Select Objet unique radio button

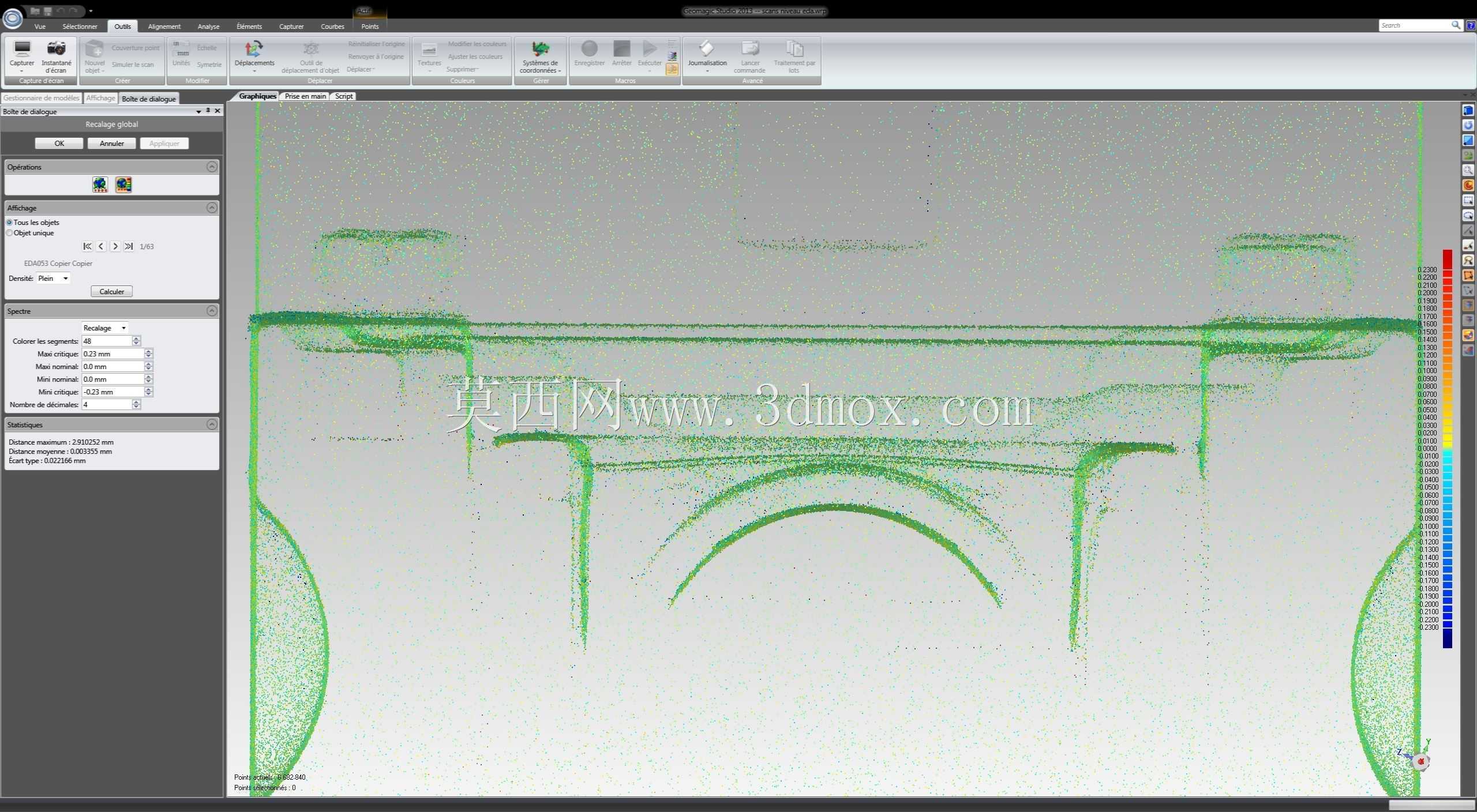(x=9, y=233)
